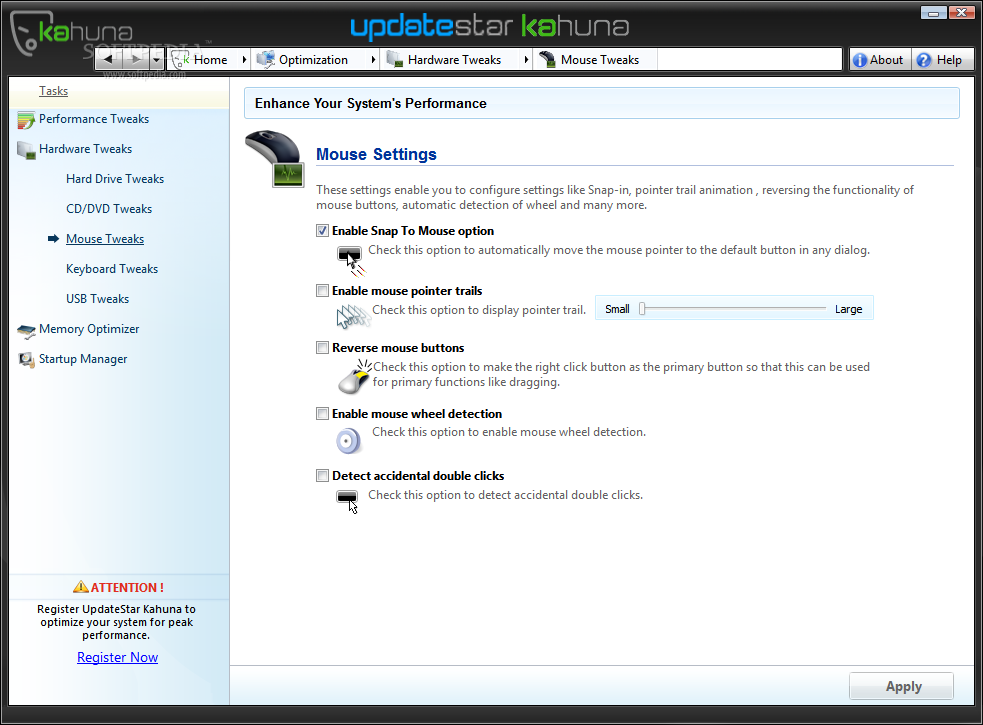
Task: Click the Memory Optimizer sidebar icon
Action: pos(26,331)
